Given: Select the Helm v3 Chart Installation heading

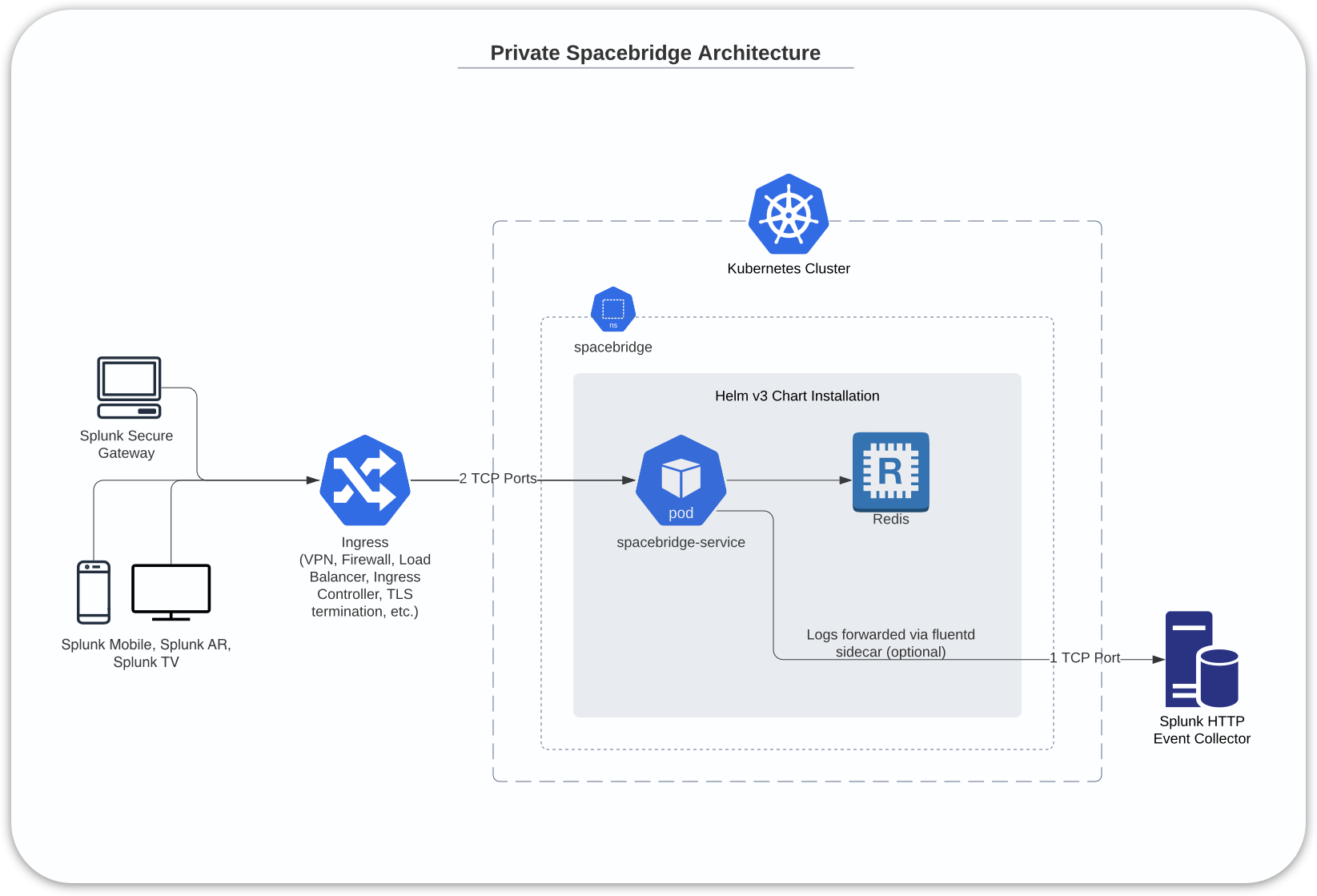Looking at the screenshot, I should 797,396.
